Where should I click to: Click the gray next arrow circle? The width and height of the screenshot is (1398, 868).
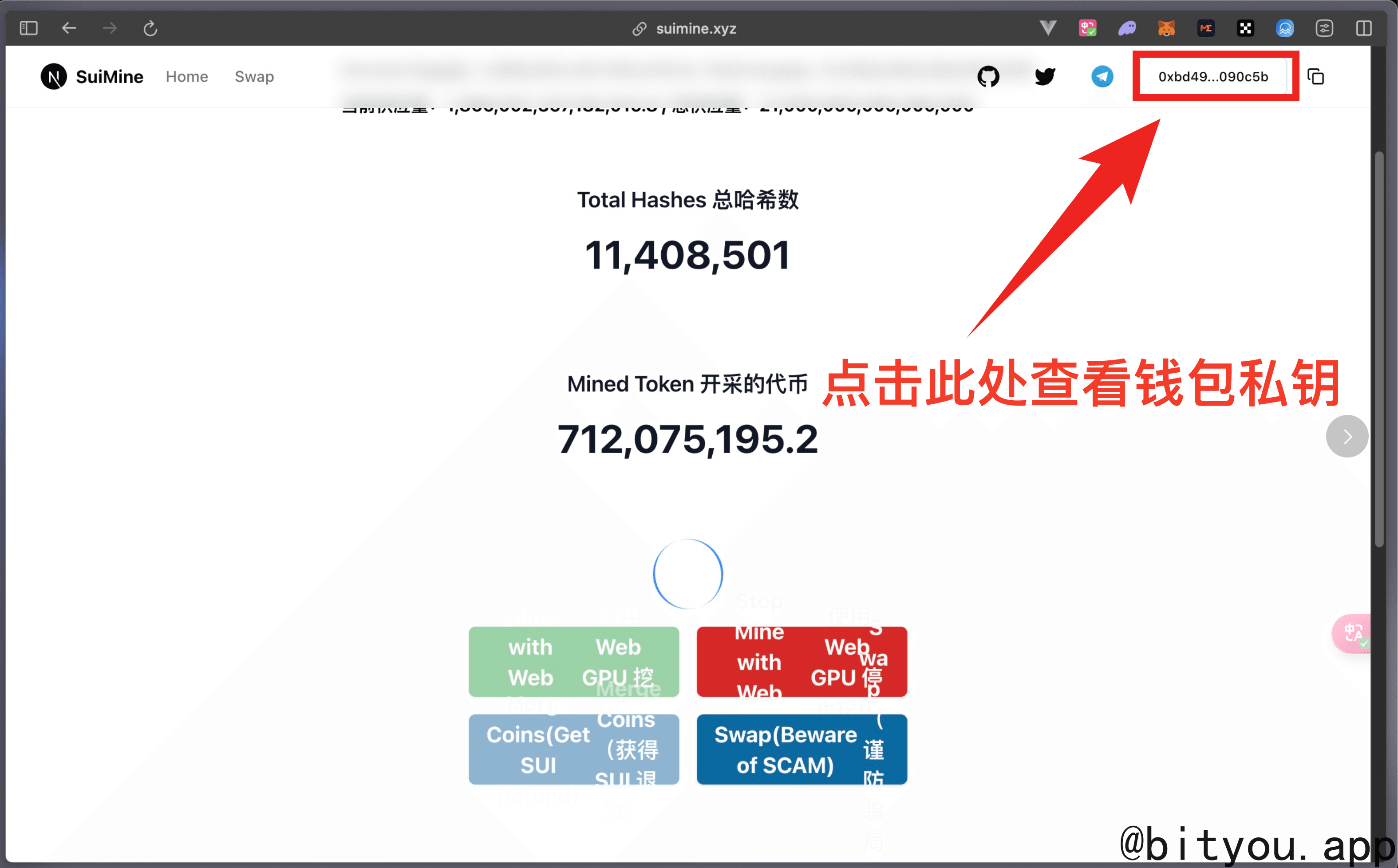coord(1347,436)
